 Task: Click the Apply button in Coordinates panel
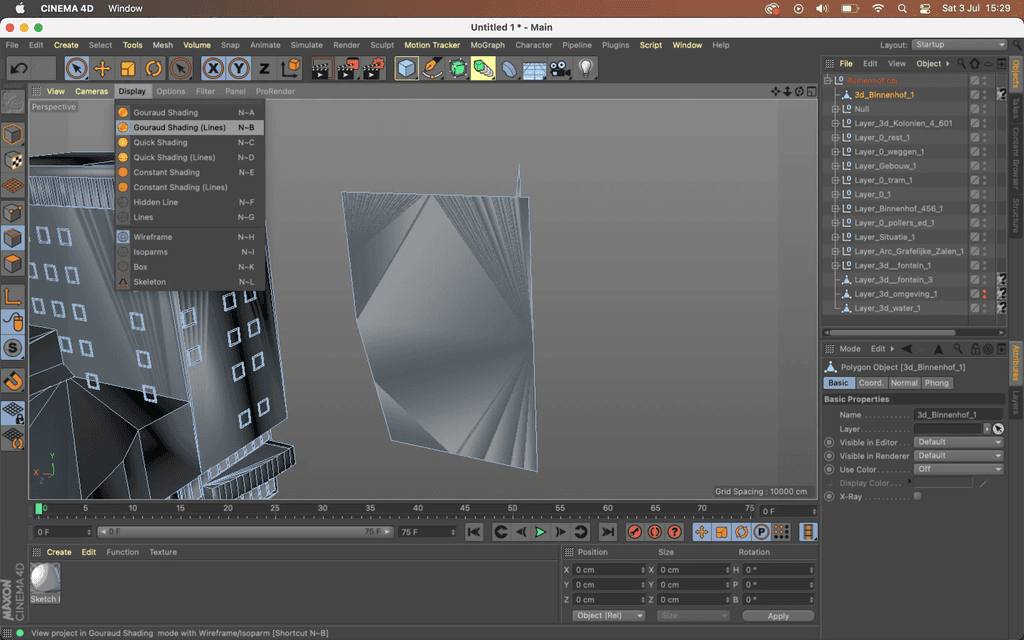click(778, 615)
